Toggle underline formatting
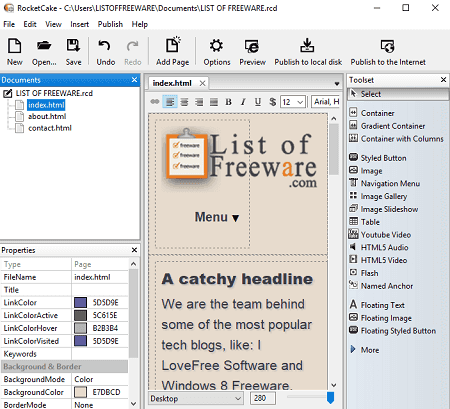The height and width of the screenshot is (409, 450). click(258, 102)
